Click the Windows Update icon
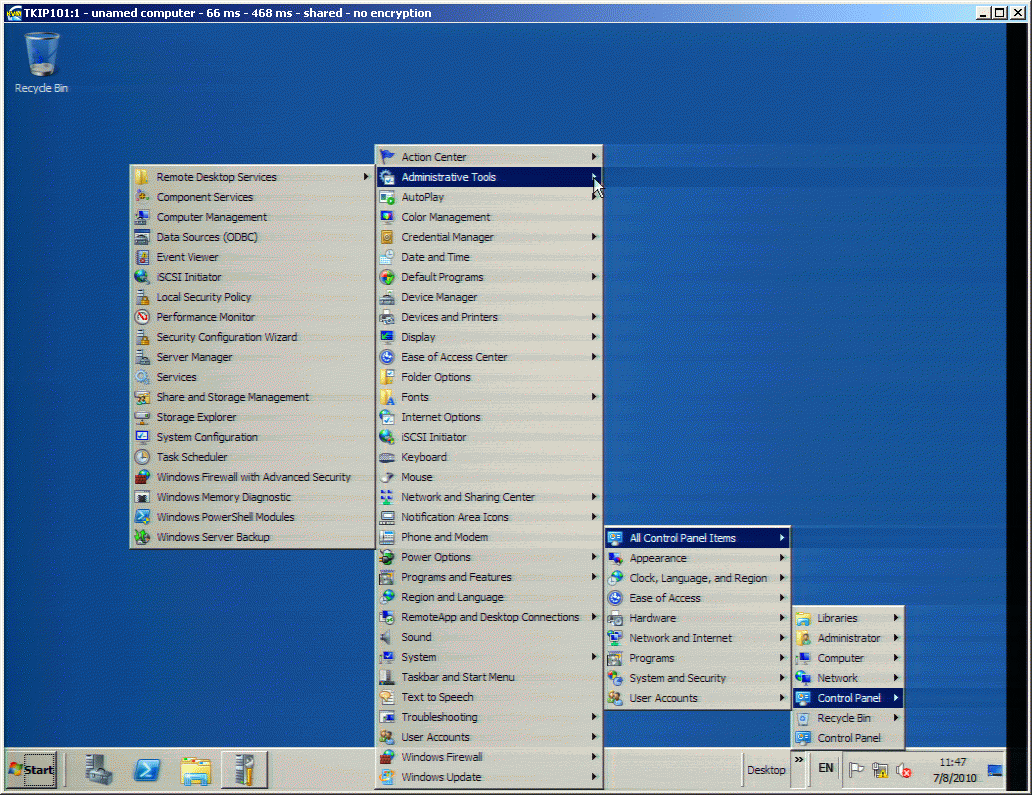 [x=387, y=777]
